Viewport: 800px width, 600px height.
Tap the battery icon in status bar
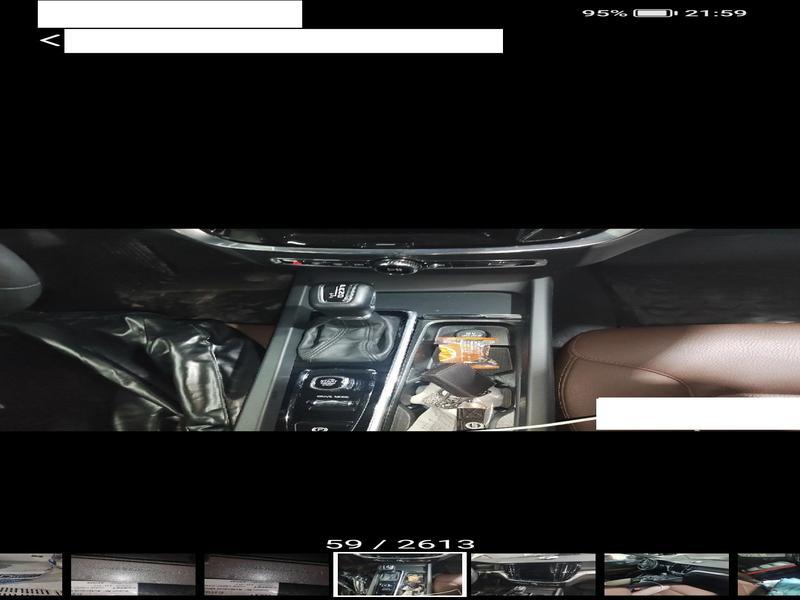tap(655, 13)
